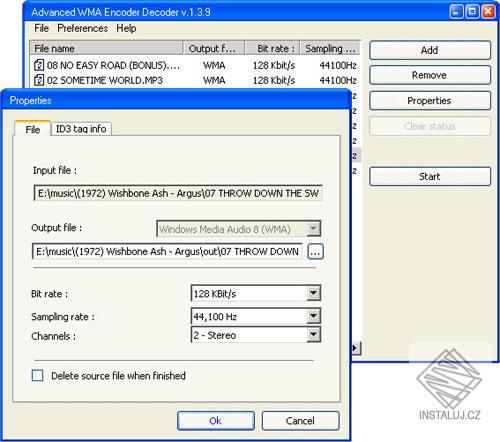Screen dimensions: 500x442
Task: Switch to the ID3 tag info tab
Action: pos(81,129)
